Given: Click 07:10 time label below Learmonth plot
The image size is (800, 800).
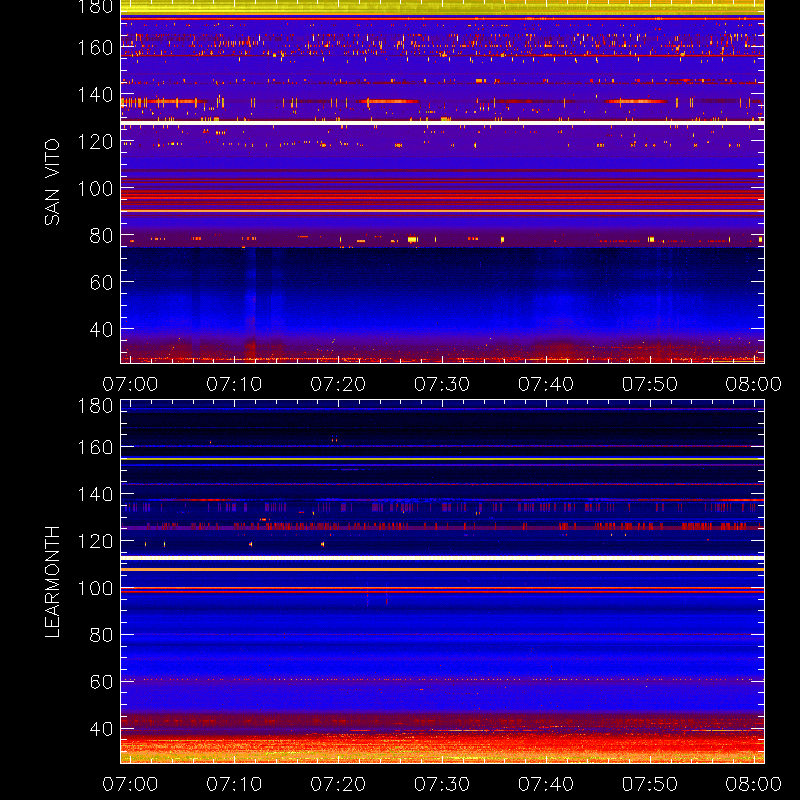Looking at the screenshot, I should coord(234,784).
